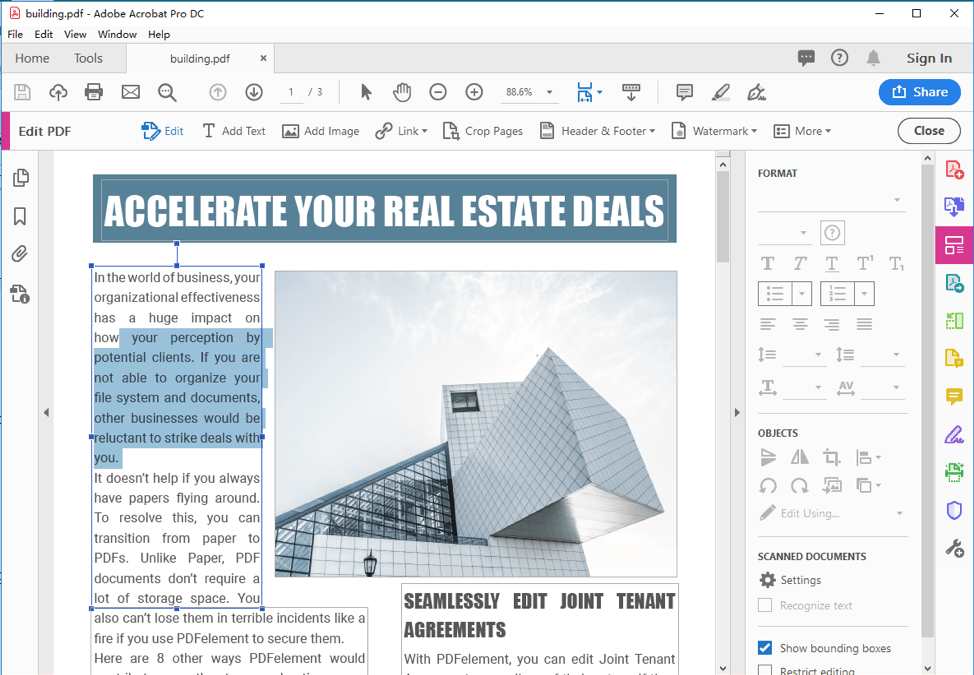Open More Tools wrench icon
Image resolution: width=974 pixels, height=675 pixels.
coord(954,548)
